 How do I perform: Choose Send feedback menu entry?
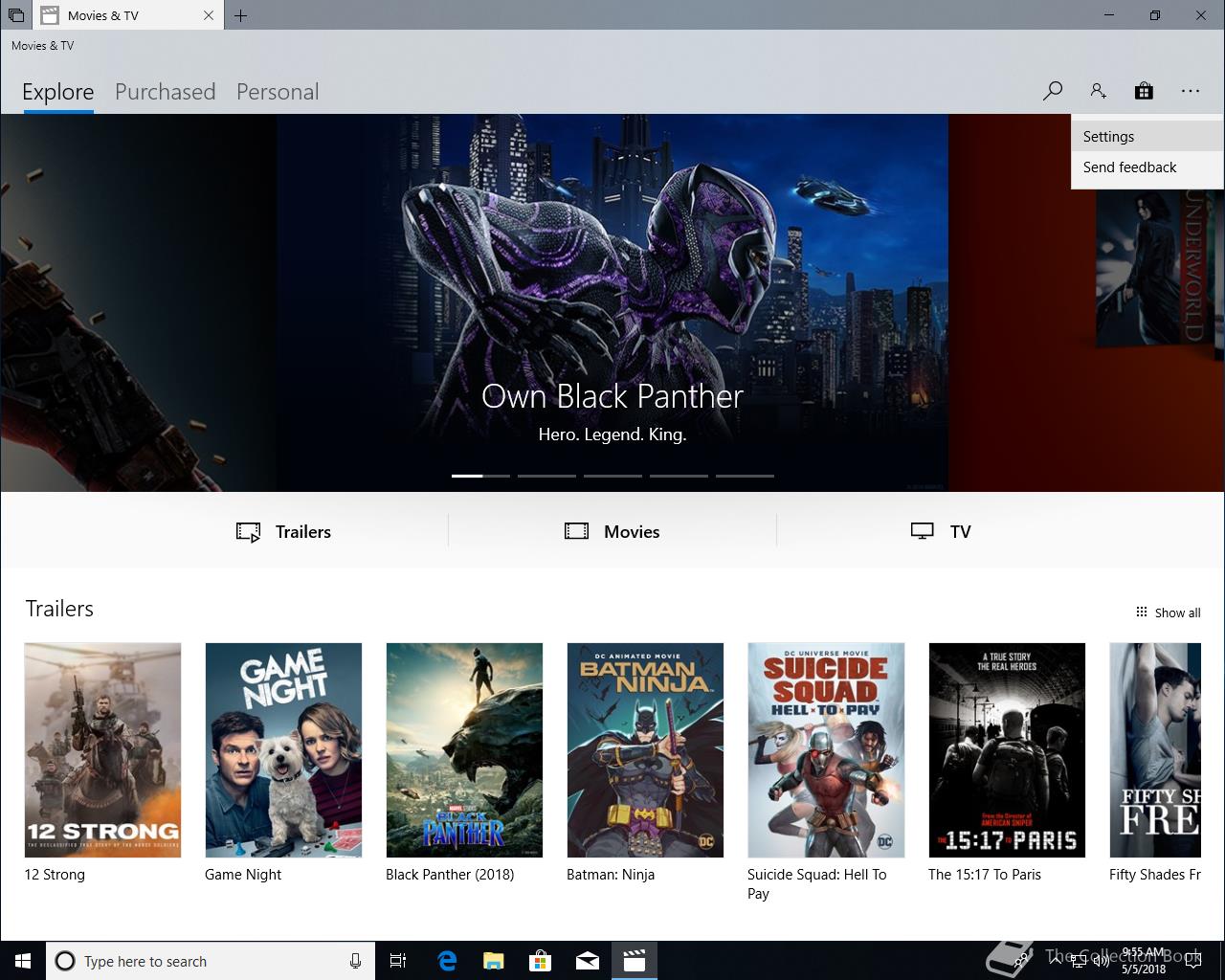(1147, 167)
